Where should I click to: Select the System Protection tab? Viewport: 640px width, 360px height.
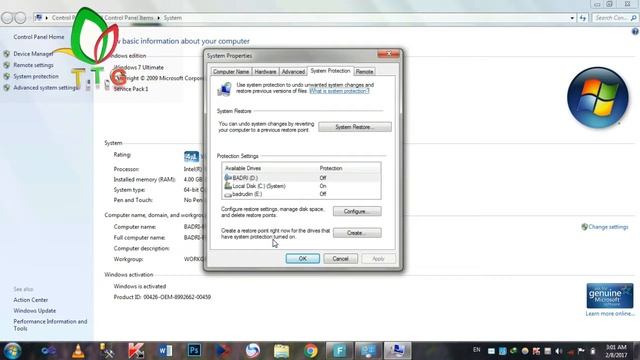(330, 71)
